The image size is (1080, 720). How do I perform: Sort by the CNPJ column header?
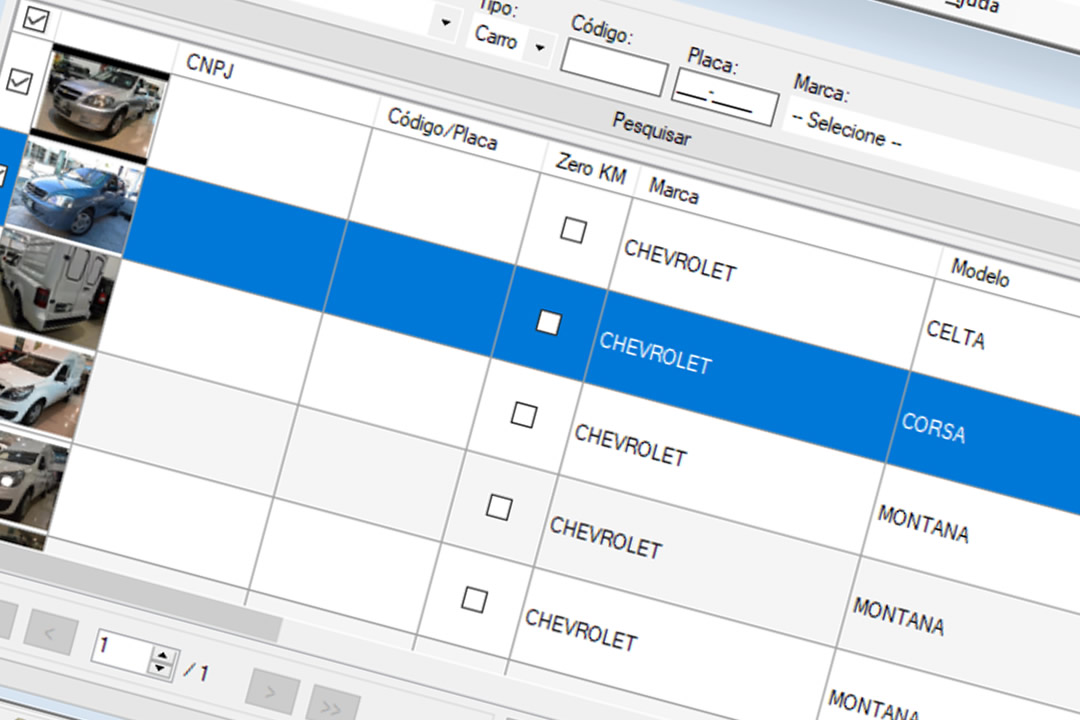click(210, 67)
